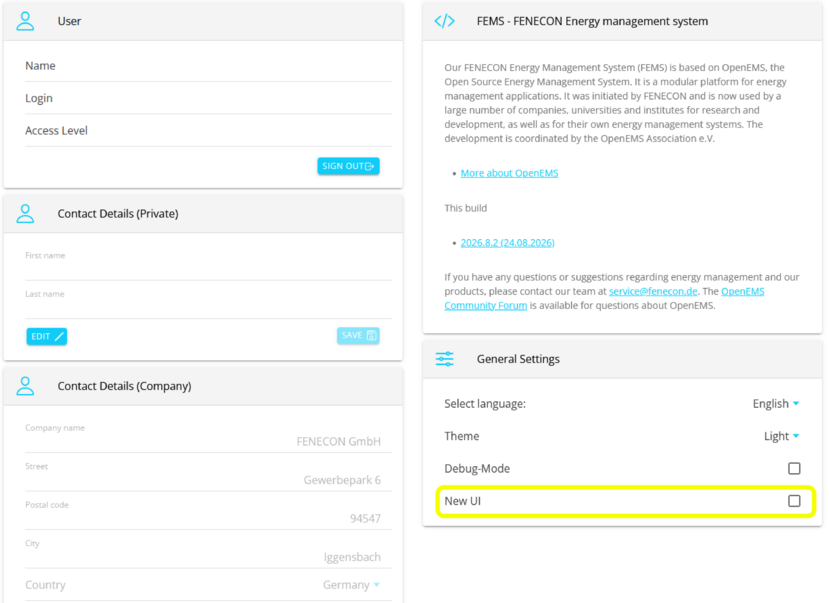This screenshot has height=603, width=829.
Task: Click the Last name input field
Action: click(x=208, y=302)
